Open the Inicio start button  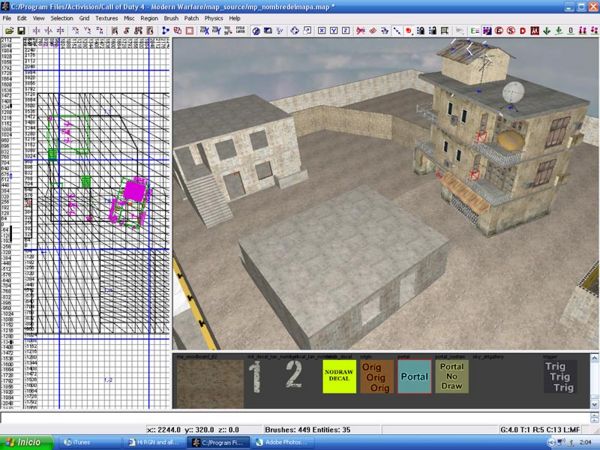click(26, 442)
